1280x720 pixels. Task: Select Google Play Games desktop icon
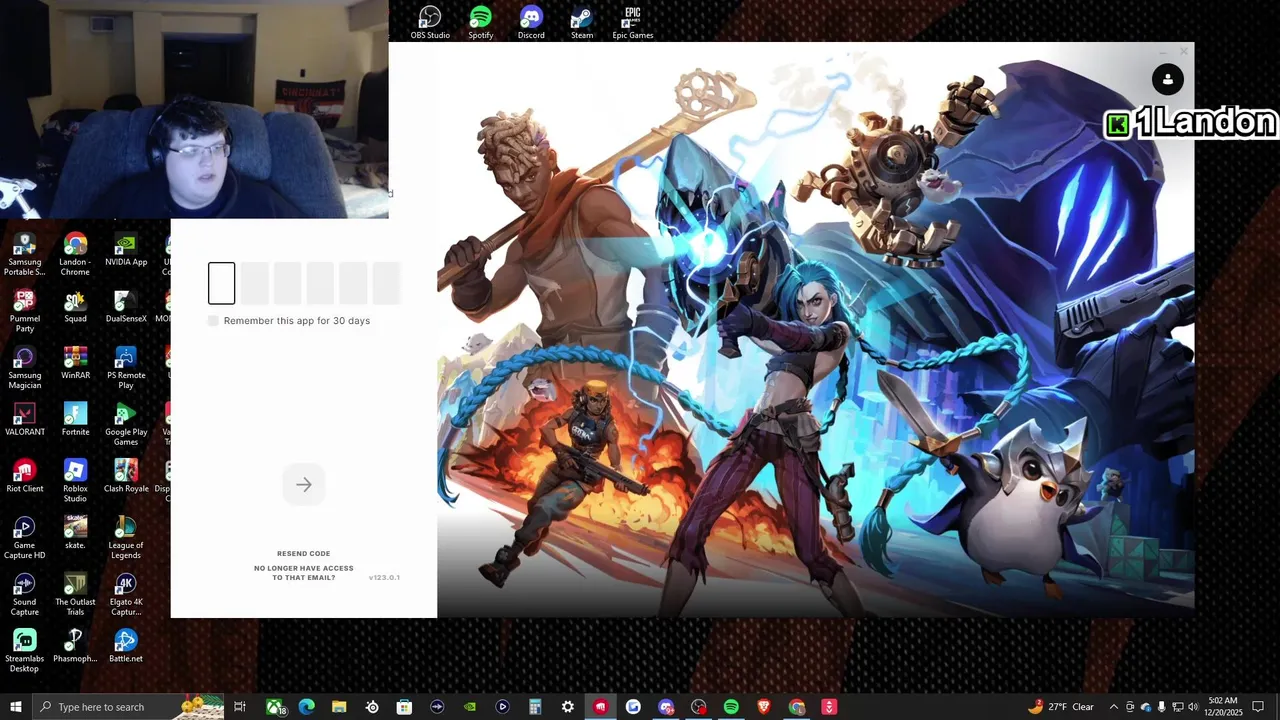pos(126,425)
